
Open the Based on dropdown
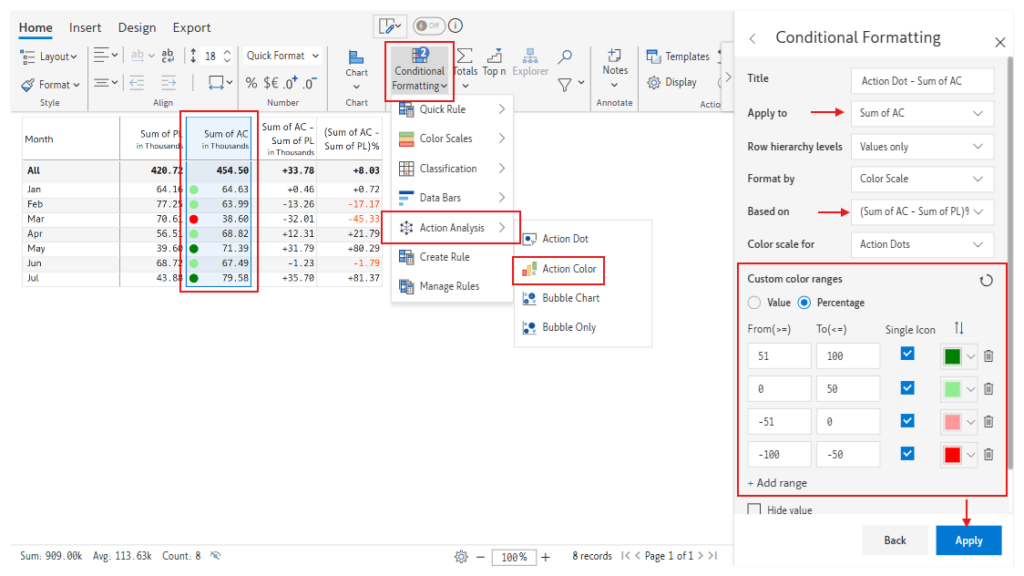(922, 212)
